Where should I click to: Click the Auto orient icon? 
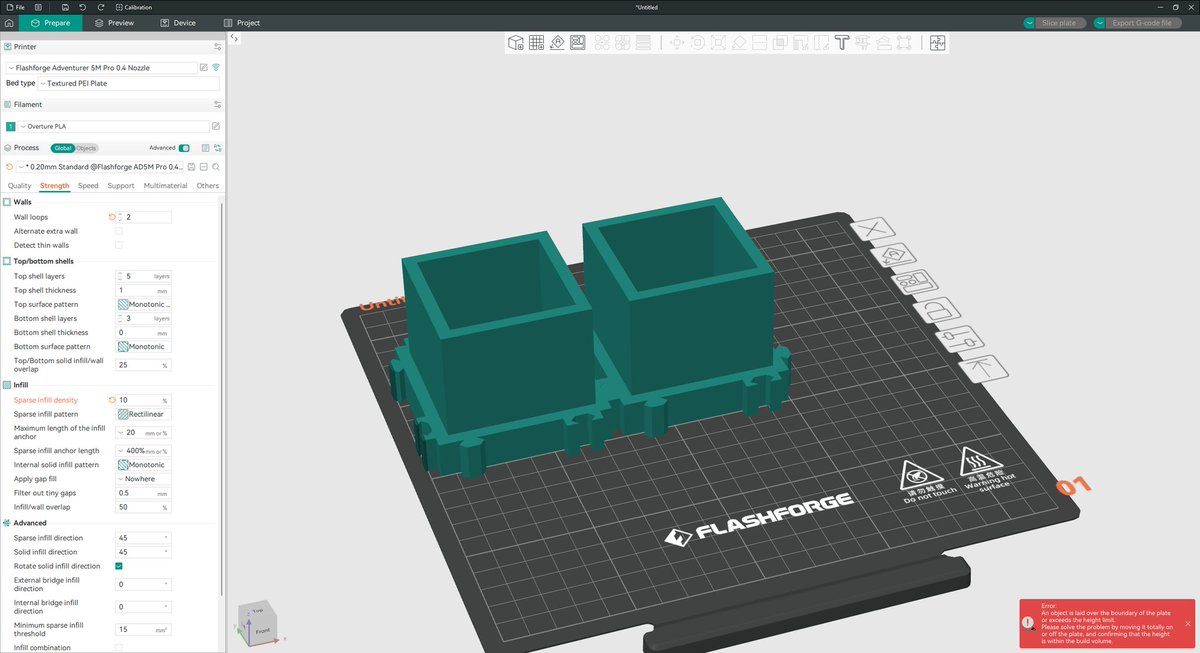(558, 43)
